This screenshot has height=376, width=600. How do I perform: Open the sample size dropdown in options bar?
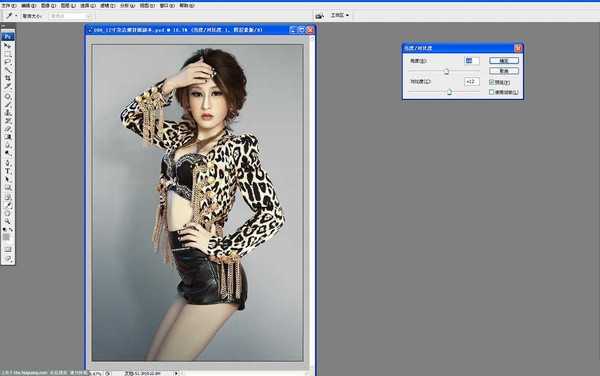coord(72,16)
